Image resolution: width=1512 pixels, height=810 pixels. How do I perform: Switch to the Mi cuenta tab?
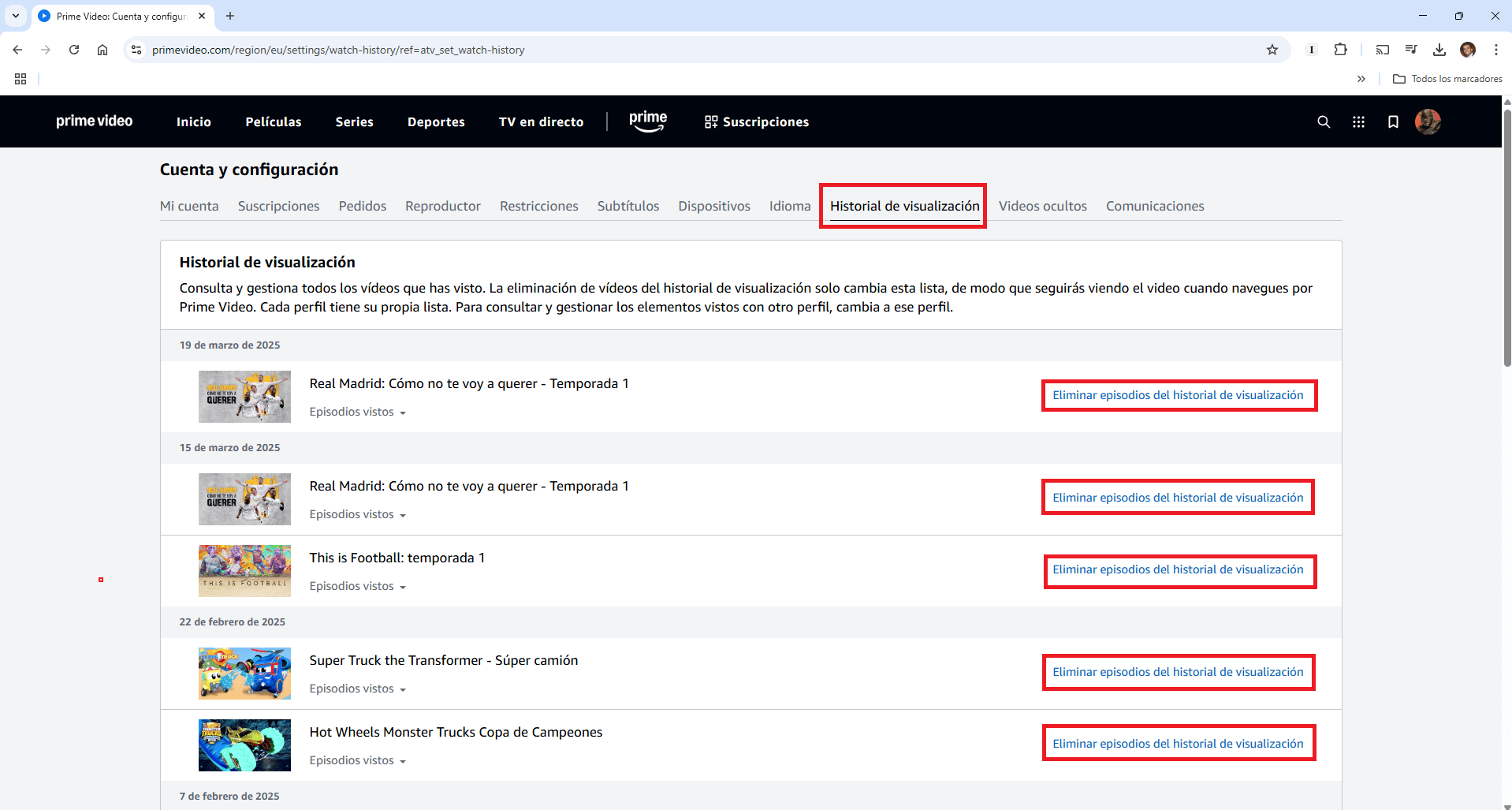tap(189, 206)
